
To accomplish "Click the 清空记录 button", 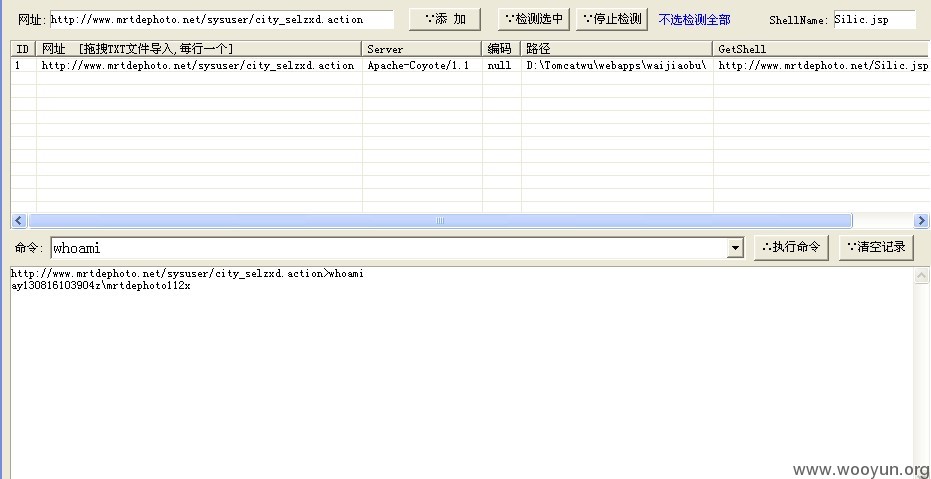I will pos(876,247).
